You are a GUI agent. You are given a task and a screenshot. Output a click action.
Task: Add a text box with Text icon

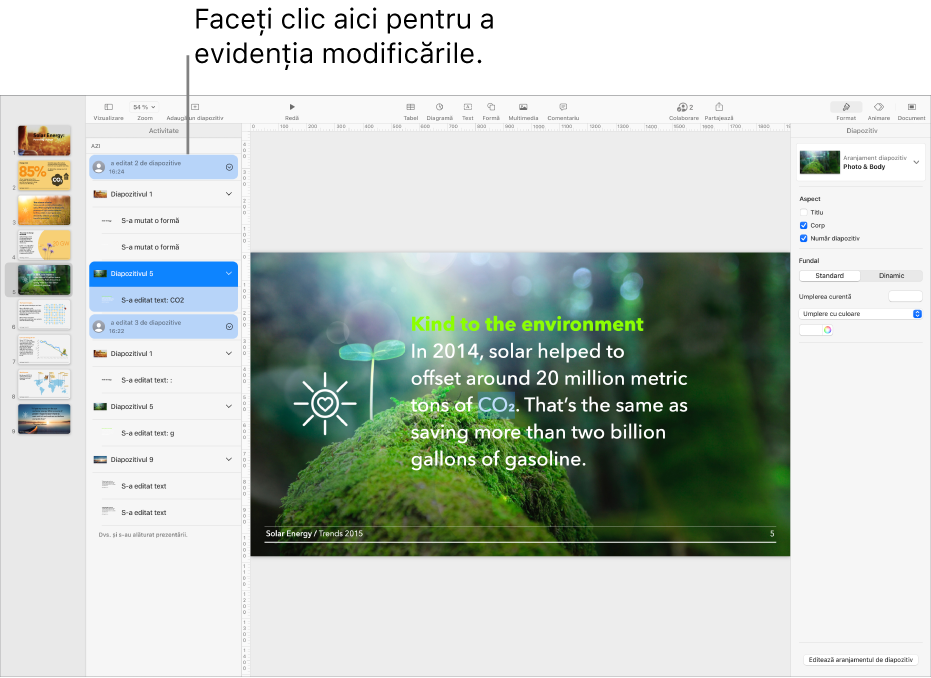pos(467,107)
